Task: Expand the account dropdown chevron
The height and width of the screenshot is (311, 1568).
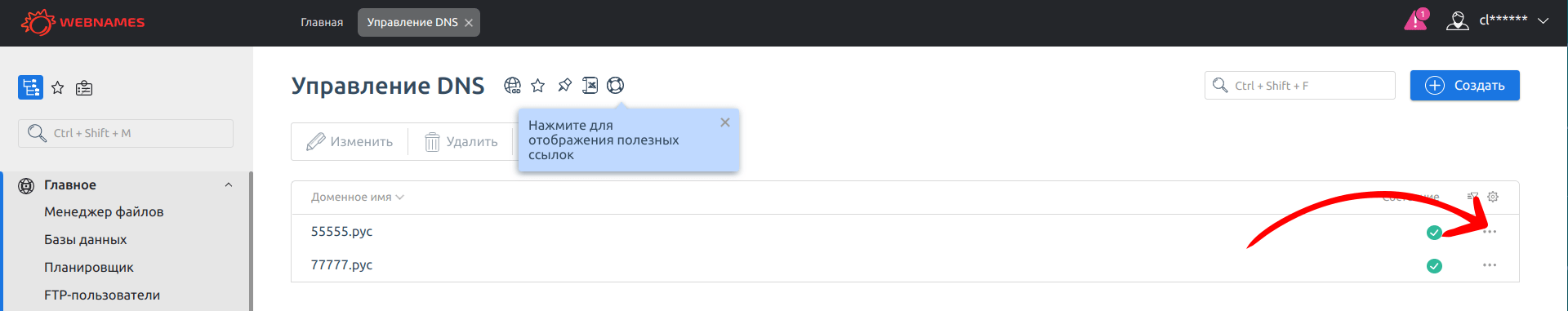Action: (x=1543, y=21)
